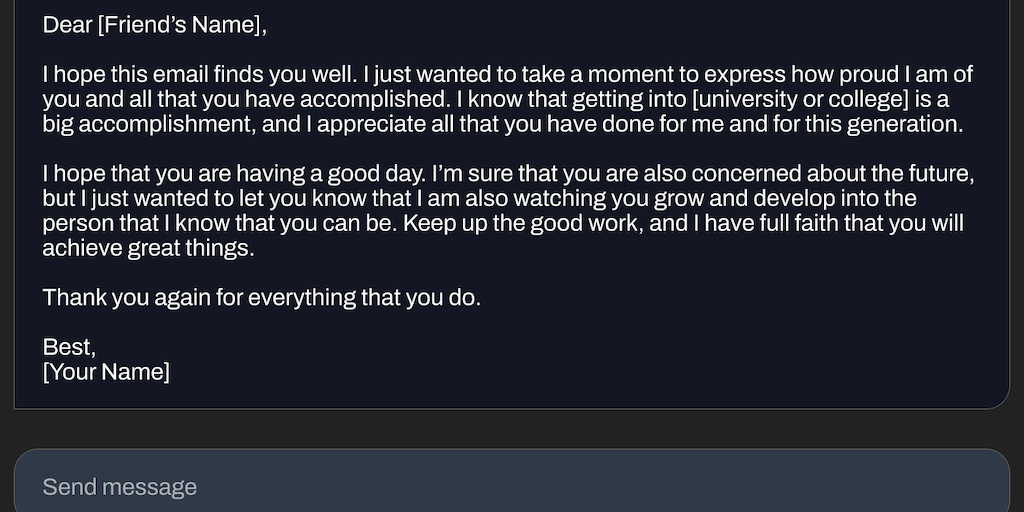Click the Send message input field
Screen dimensions: 1024x512
510,487
